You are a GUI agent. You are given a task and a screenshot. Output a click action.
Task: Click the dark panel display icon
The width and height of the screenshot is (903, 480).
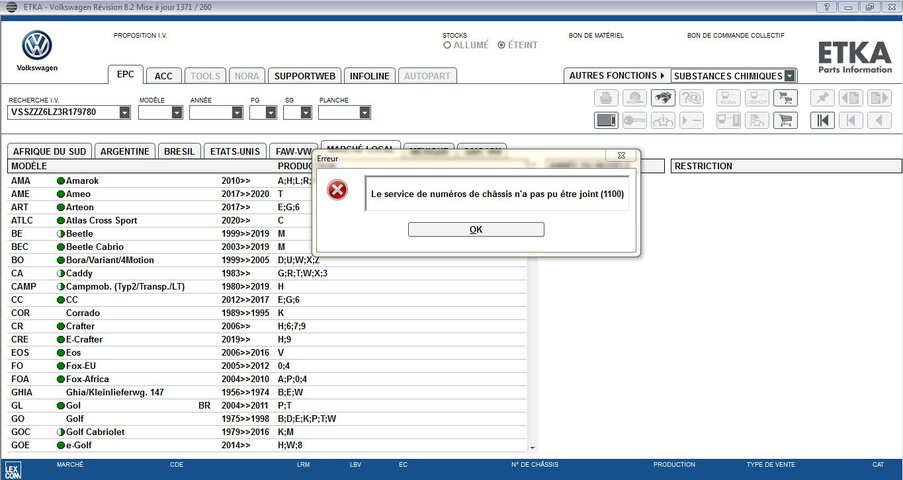(606, 120)
